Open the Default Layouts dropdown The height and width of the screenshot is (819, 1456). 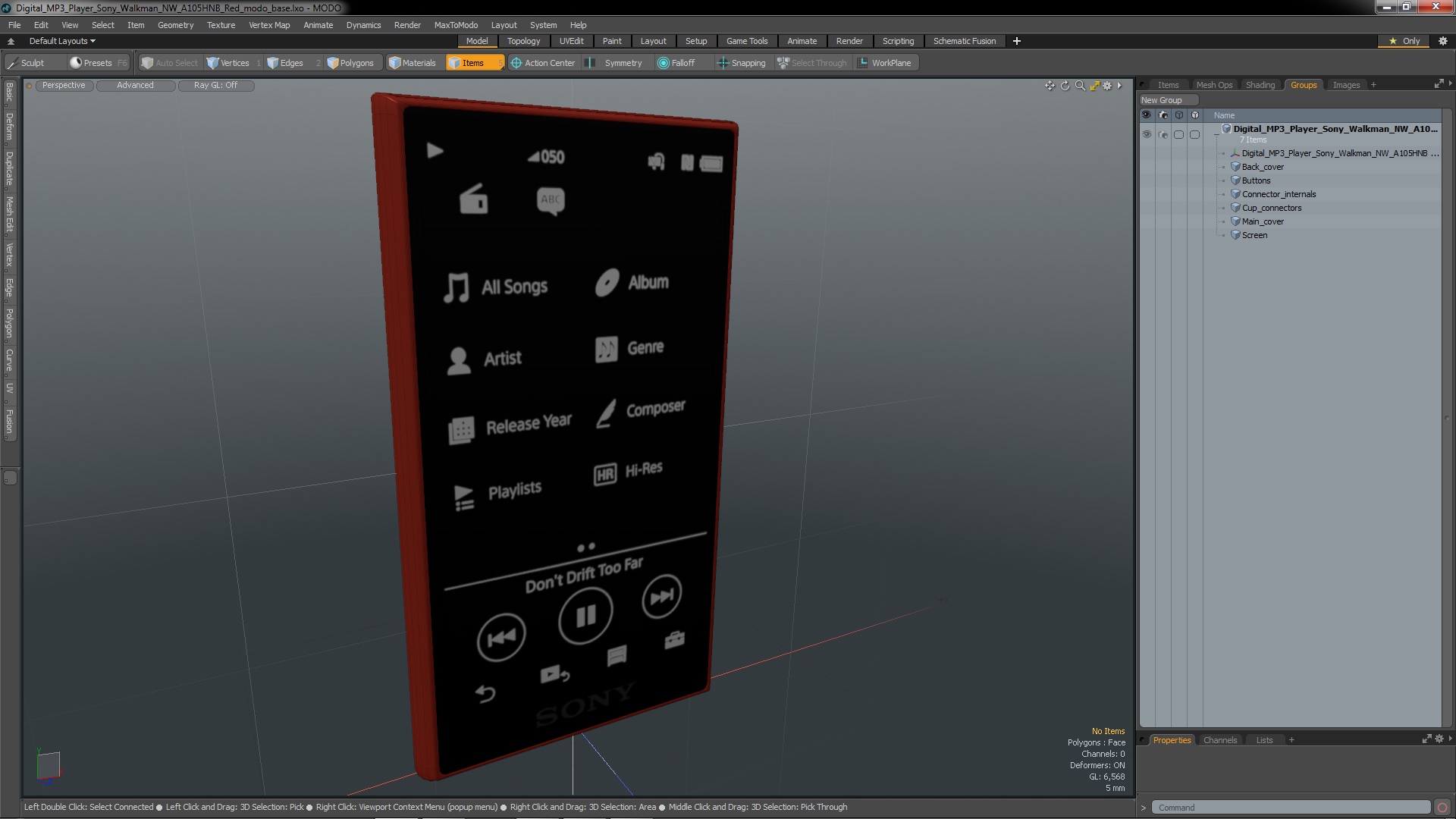[x=61, y=41]
